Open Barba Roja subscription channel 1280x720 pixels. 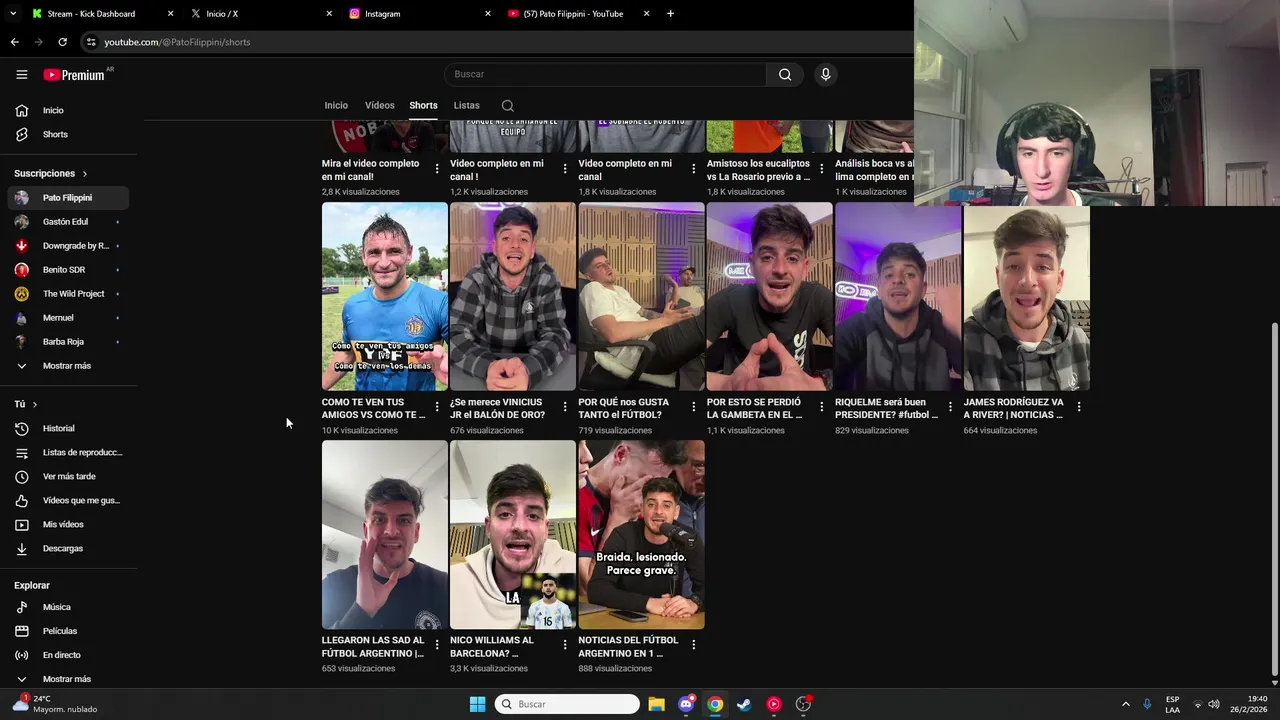tap(68, 342)
